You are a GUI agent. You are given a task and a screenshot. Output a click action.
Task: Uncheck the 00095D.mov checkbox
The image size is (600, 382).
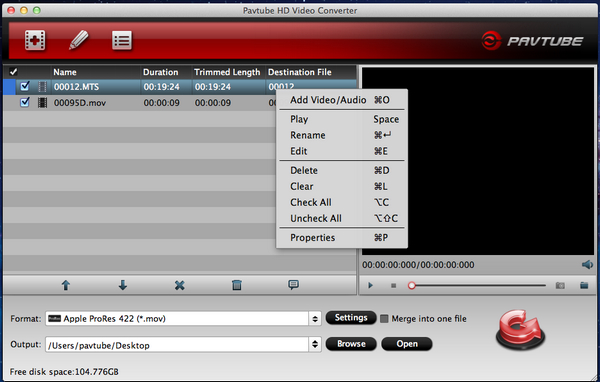tap(25, 102)
